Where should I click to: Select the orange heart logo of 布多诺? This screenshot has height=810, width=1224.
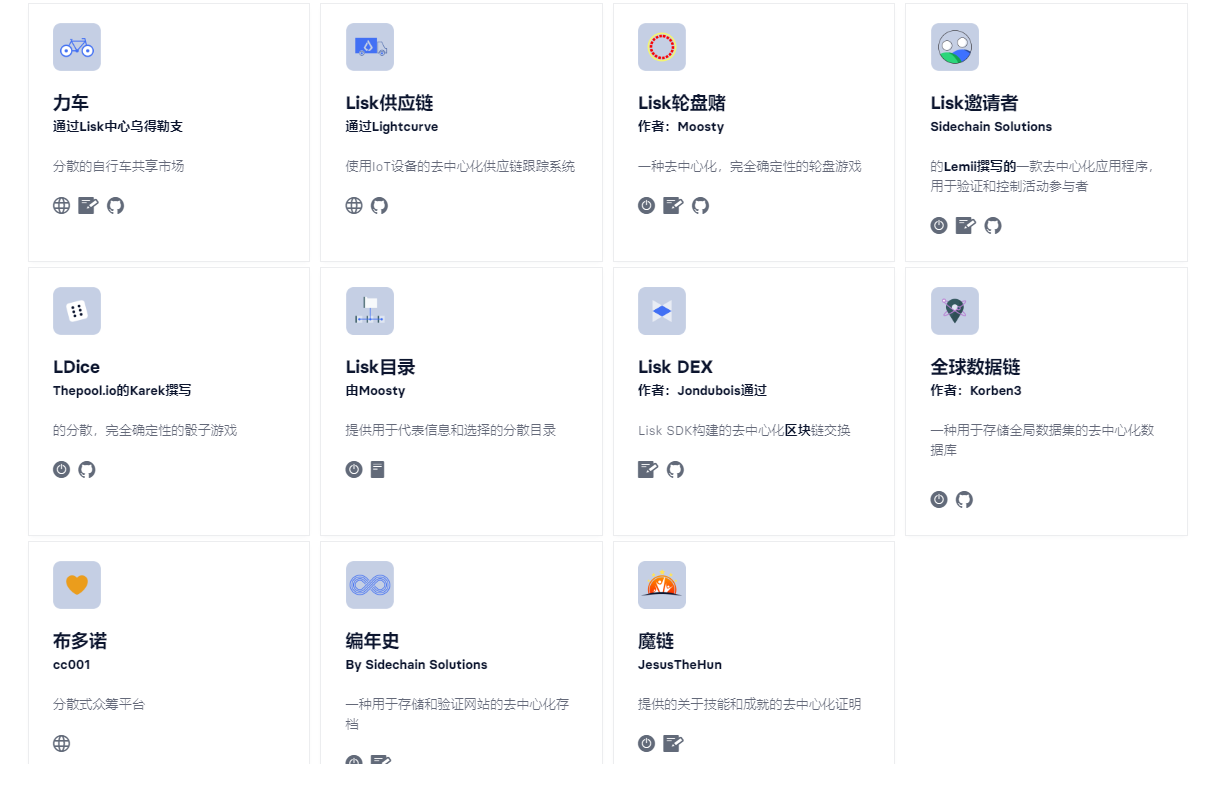(77, 585)
